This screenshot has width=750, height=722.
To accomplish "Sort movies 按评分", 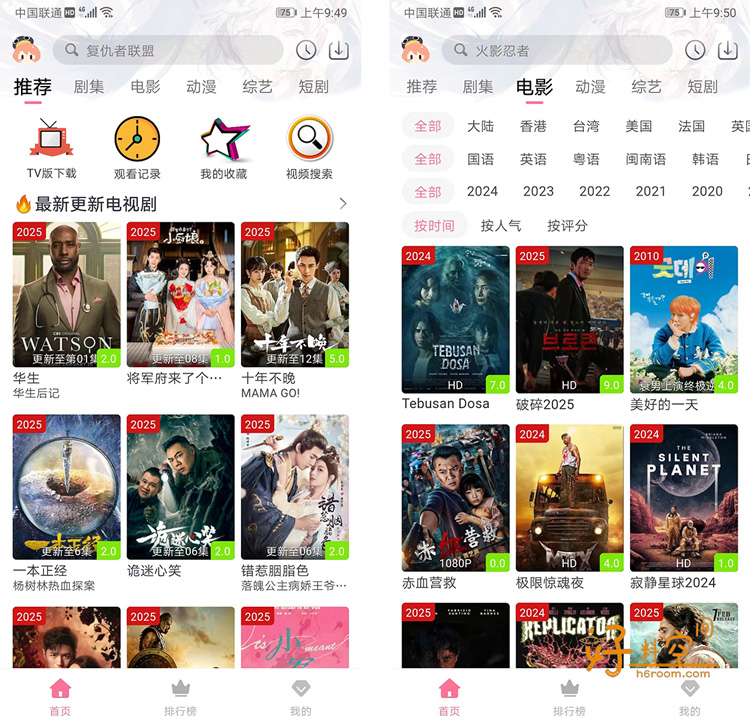I will 567,225.
